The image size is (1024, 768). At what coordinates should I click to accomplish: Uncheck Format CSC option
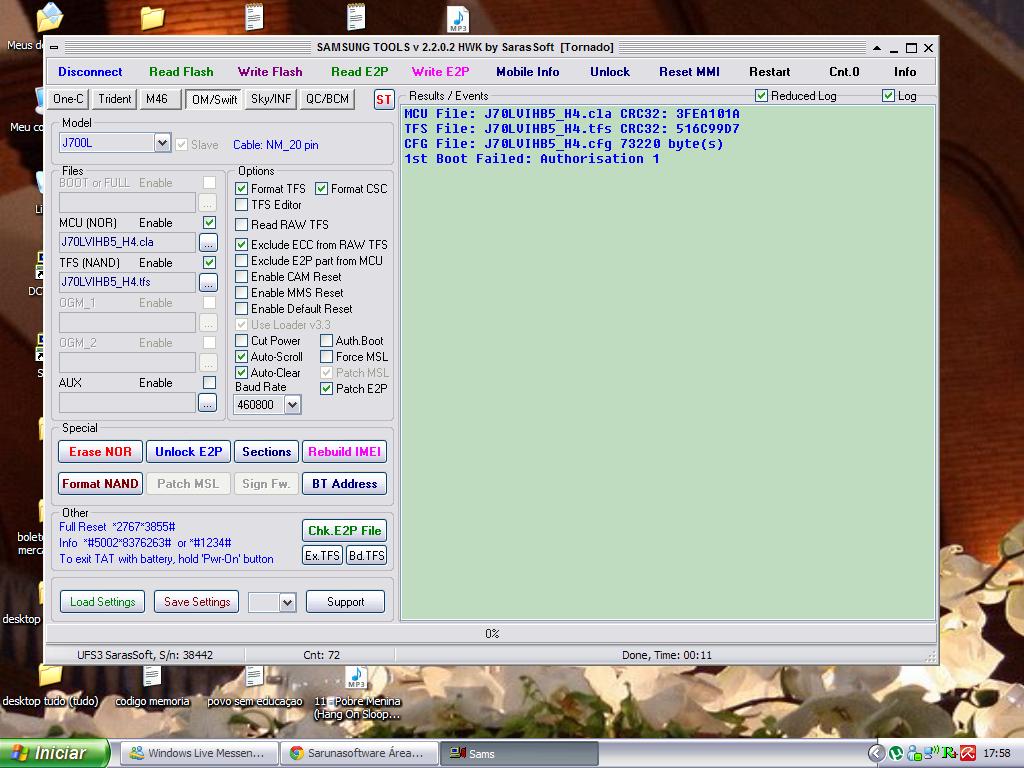tap(321, 189)
